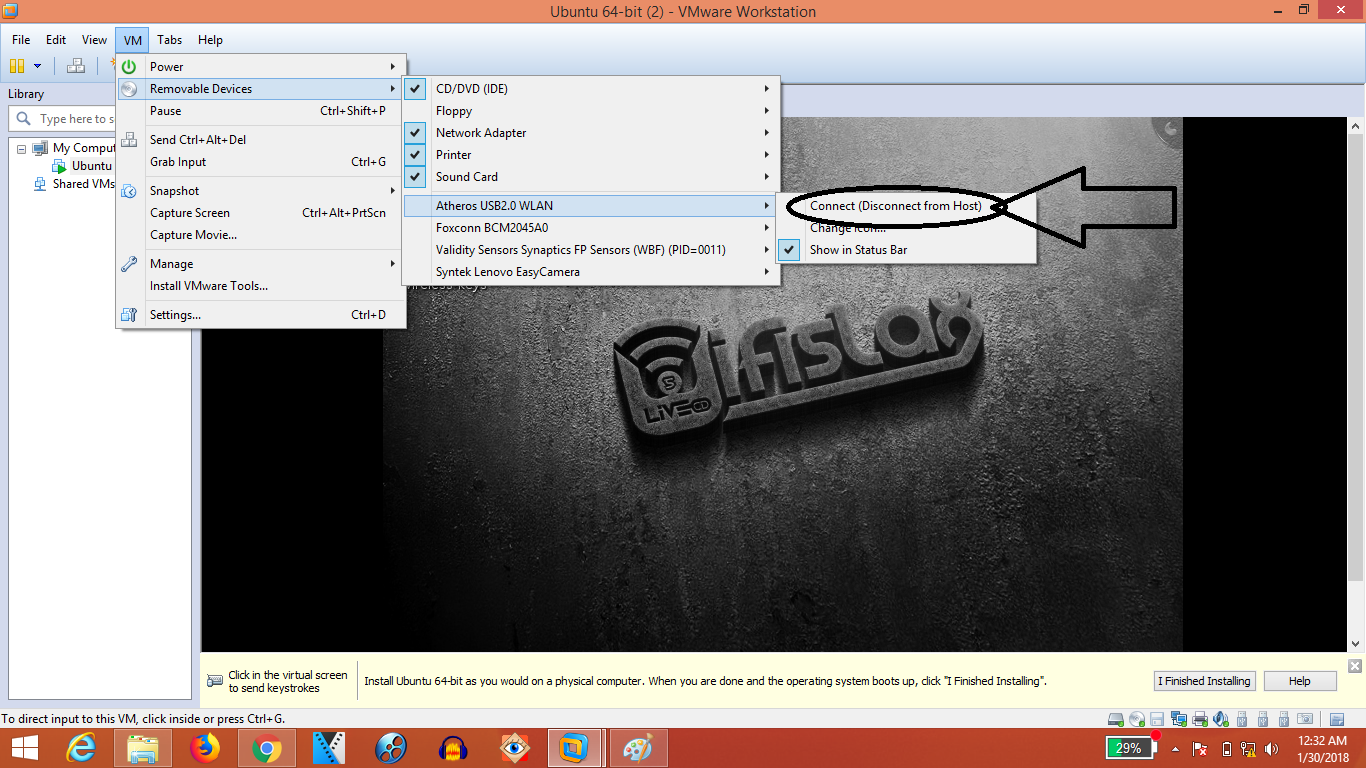Toggle the Sound Card device checkmark
Image resolution: width=1366 pixels, height=768 pixels.
click(x=416, y=177)
